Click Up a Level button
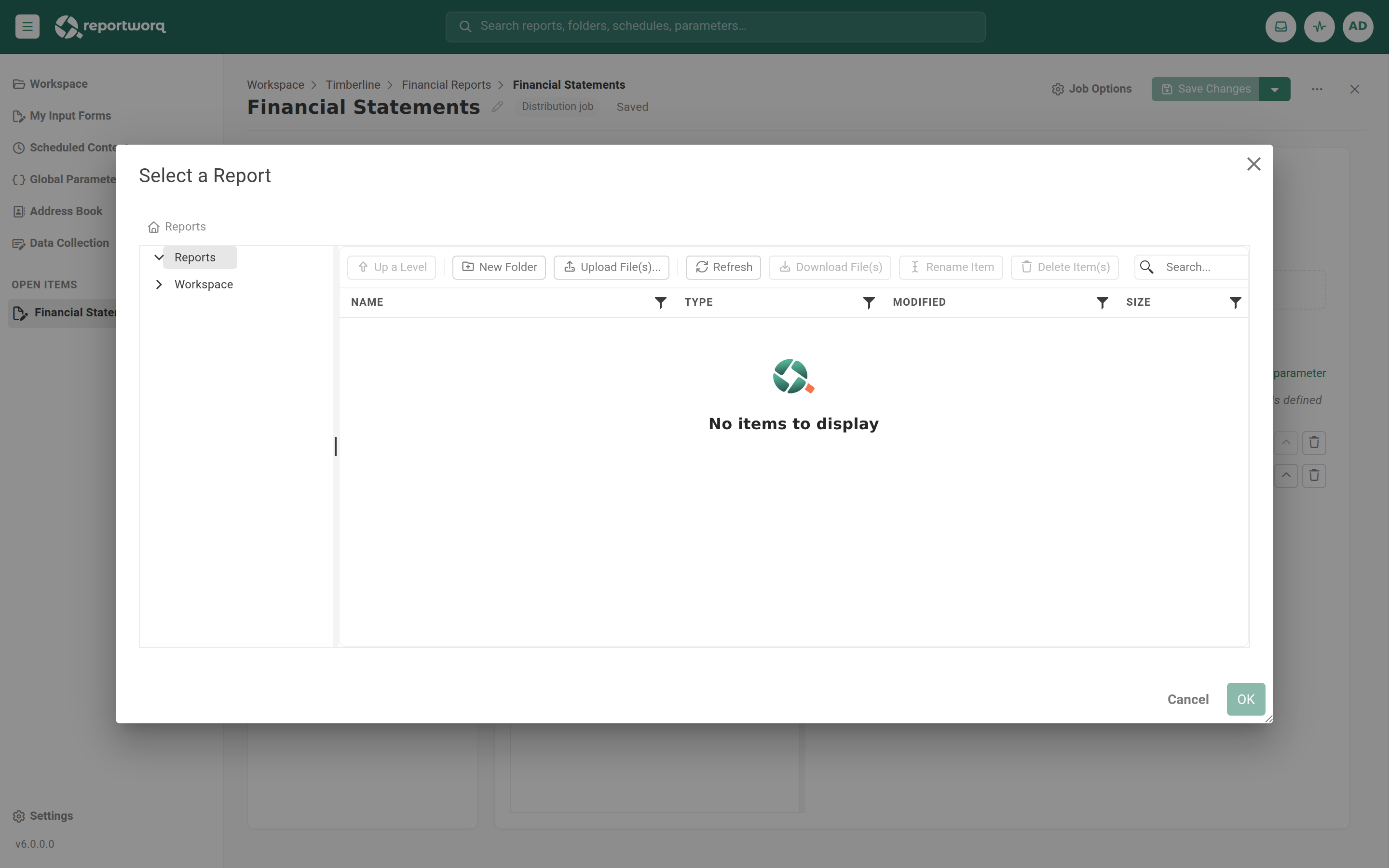This screenshot has height=868, width=1389. pyautogui.click(x=392, y=267)
